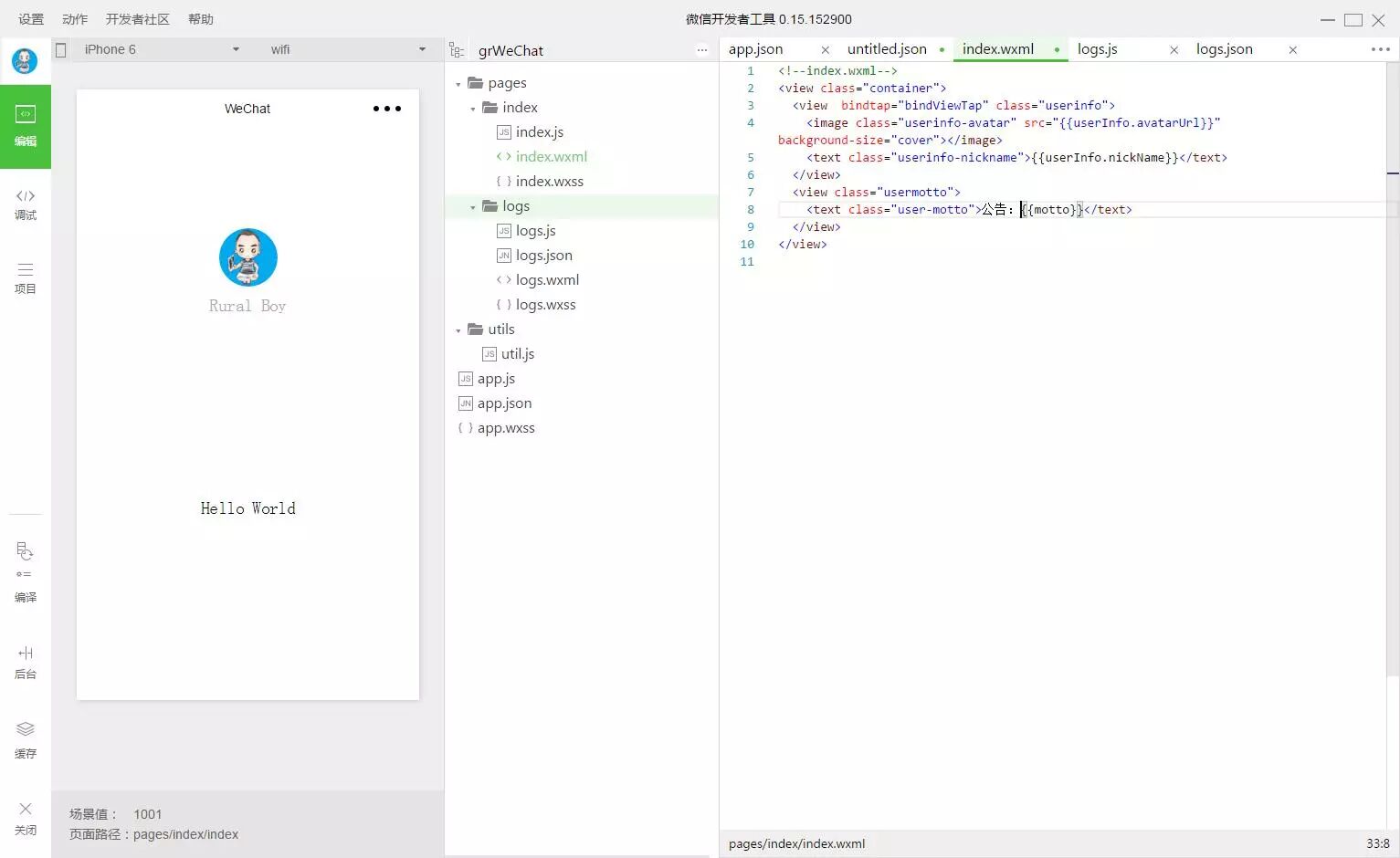Collapse the logs folder arrow
1400x858 pixels.
pos(473,207)
